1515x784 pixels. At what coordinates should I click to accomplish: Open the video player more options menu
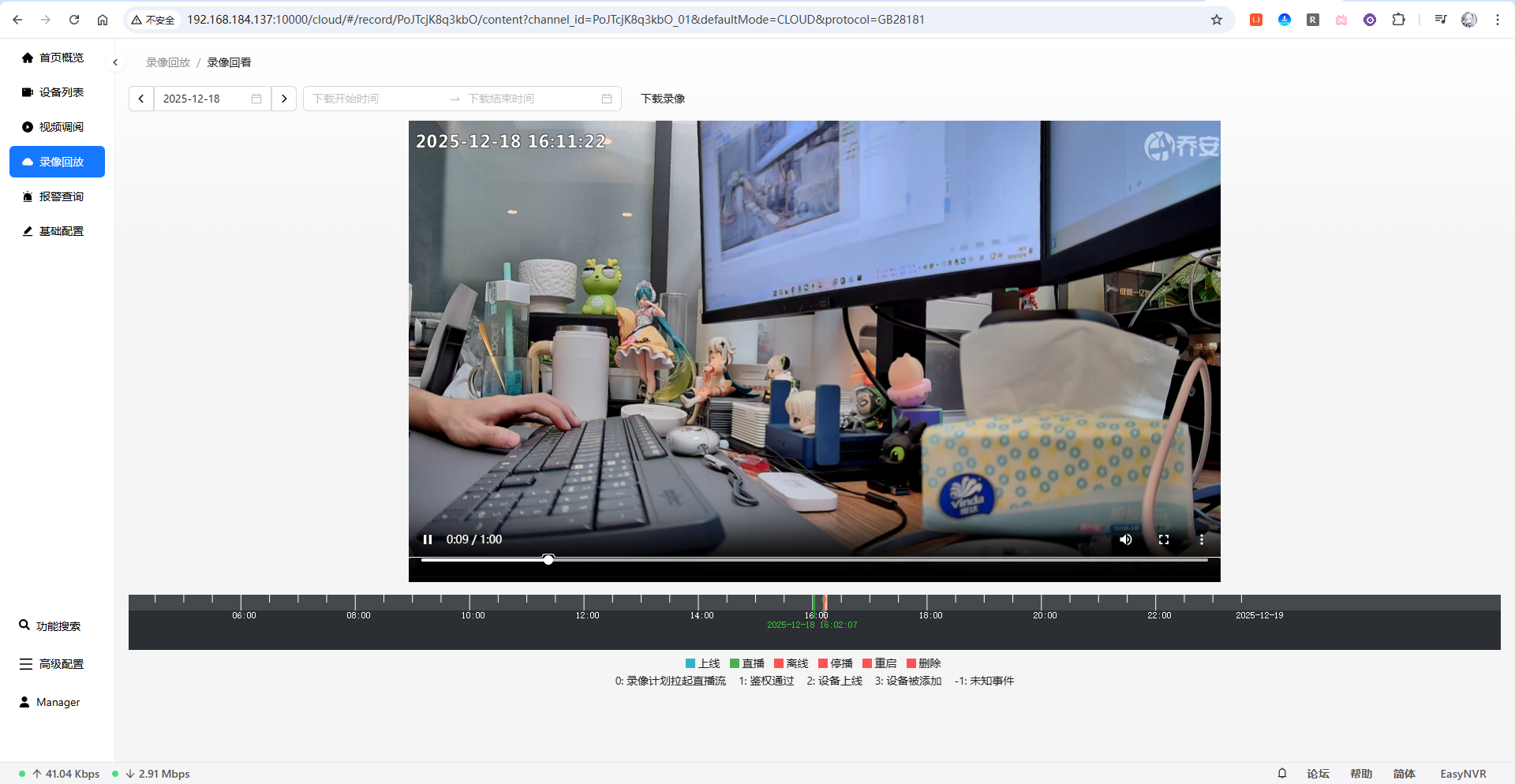[1202, 539]
